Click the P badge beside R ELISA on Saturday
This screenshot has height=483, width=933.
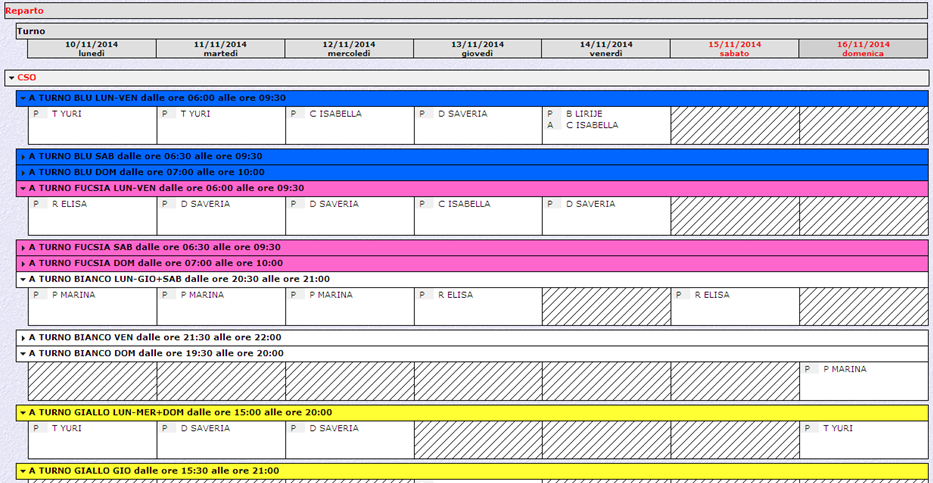pyautogui.click(x=682, y=295)
